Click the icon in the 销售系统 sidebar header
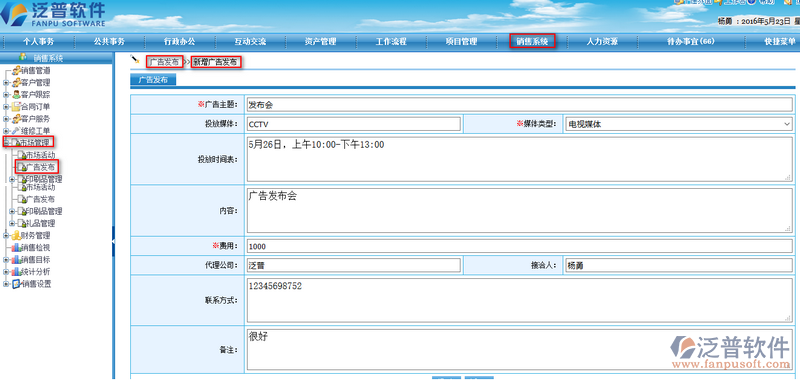The image size is (800, 380). tap(23, 58)
